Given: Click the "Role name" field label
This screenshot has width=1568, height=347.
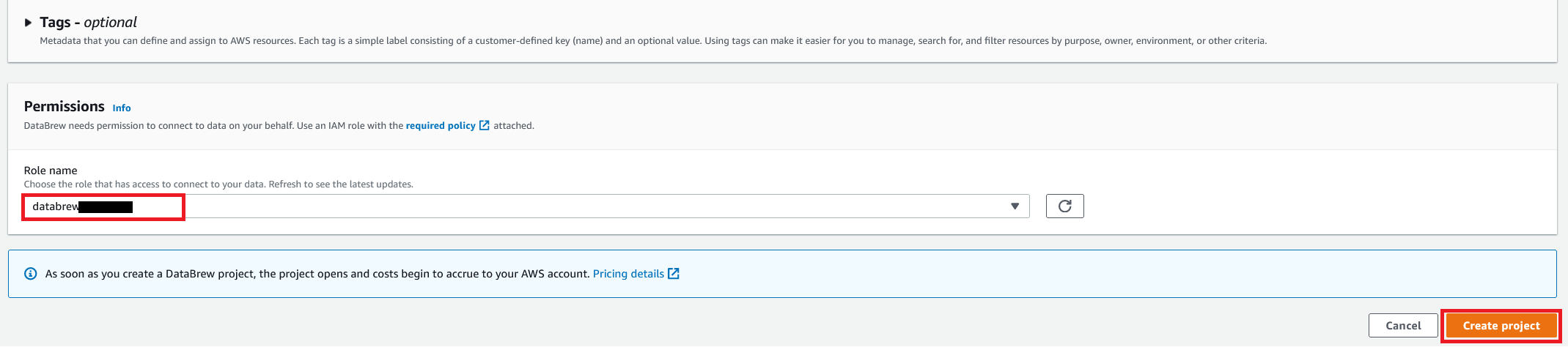Looking at the screenshot, I should (51, 171).
